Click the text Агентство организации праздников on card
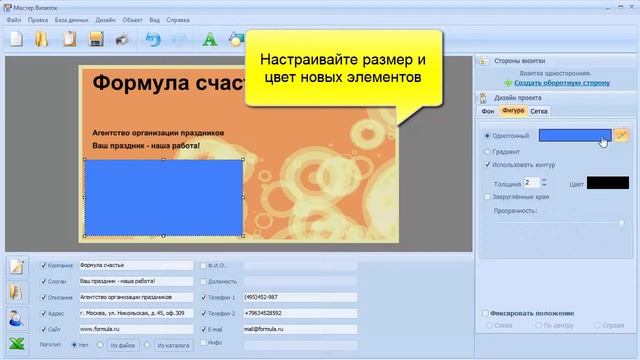This screenshot has height=360, width=640. click(x=158, y=133)
